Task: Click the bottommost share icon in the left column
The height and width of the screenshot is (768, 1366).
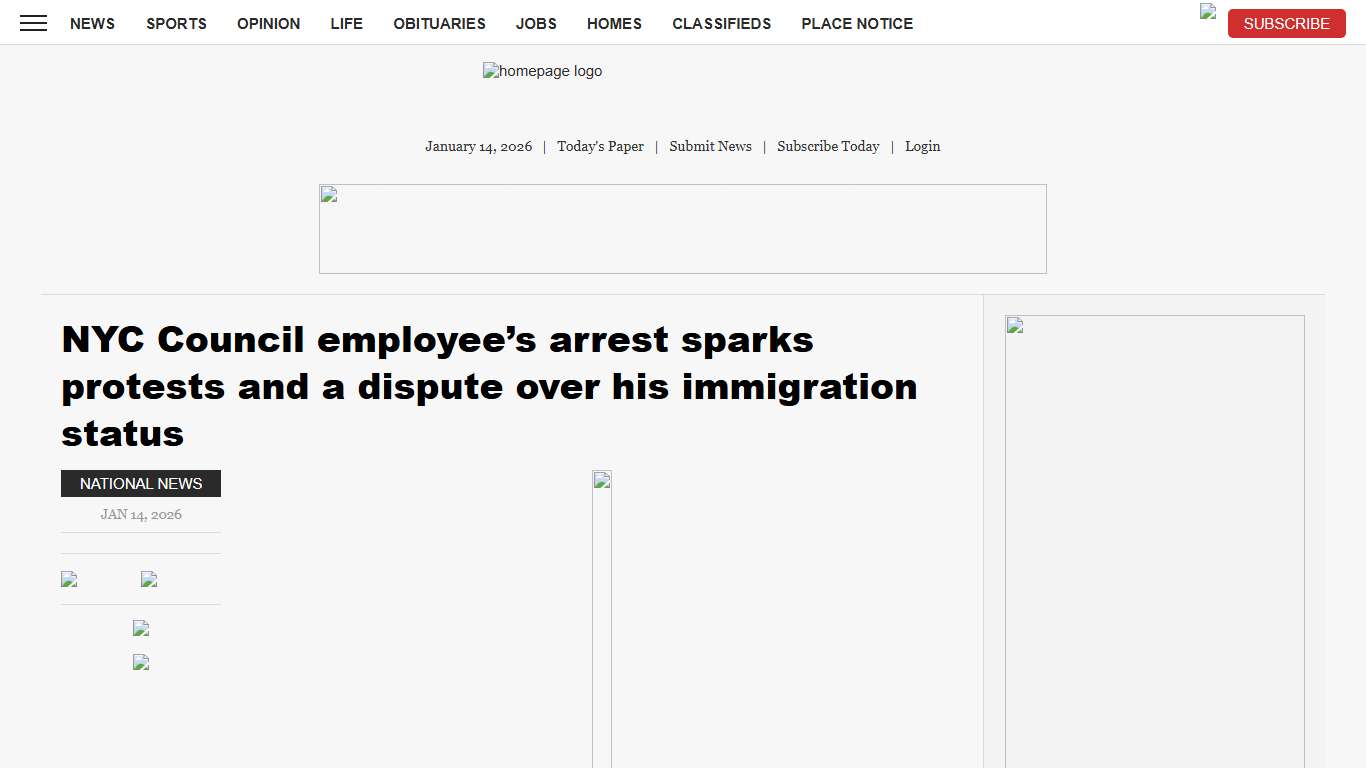Action: [x=140, y=662]
